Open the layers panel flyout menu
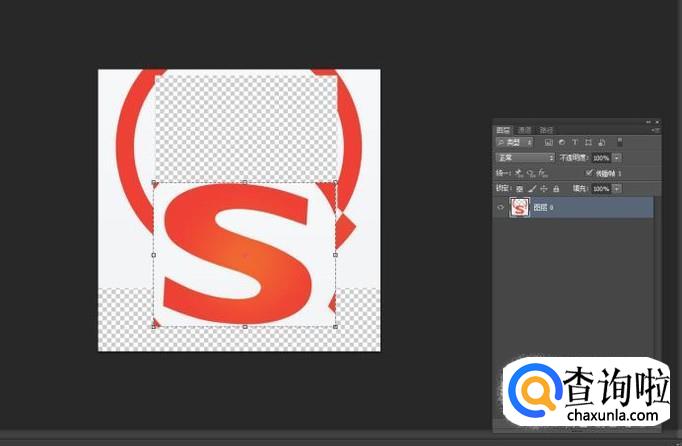The image size is (682, 446). (656, 130)
